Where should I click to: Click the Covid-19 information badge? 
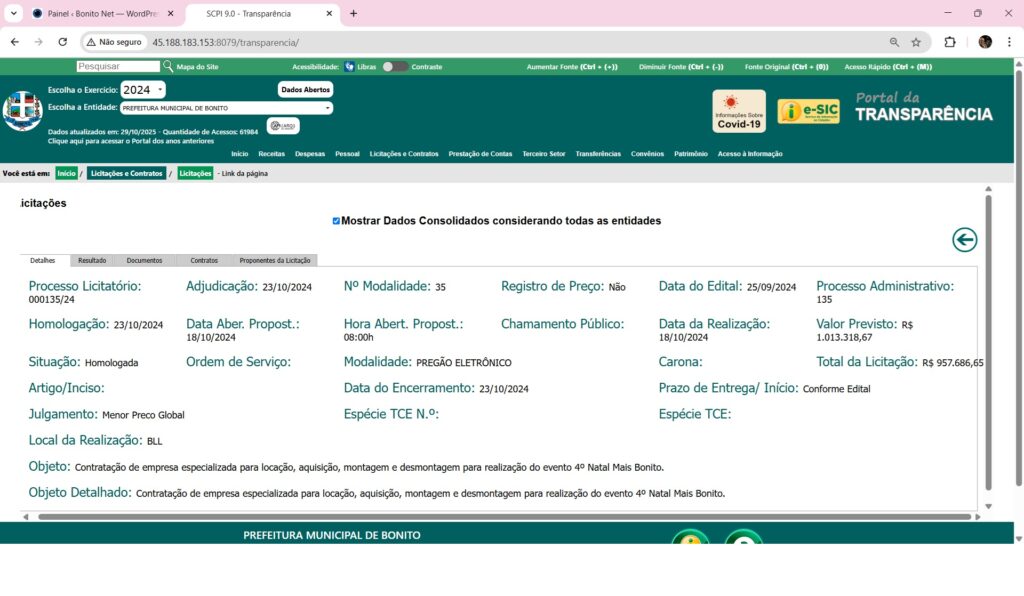(x=739, y=111)
